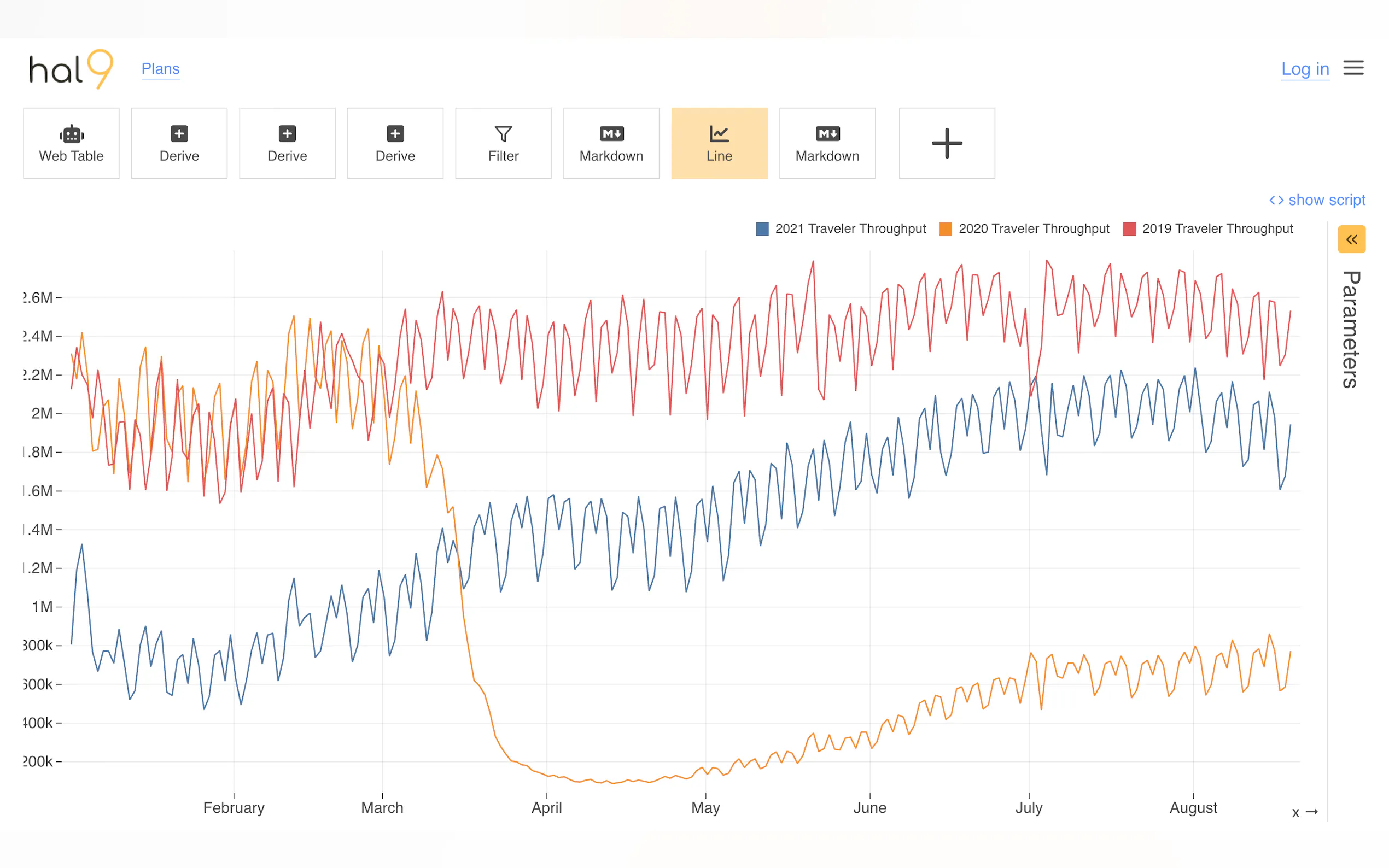
Task: Select the third Derive step
Action: pyautogui.click(x=395, y=143)
